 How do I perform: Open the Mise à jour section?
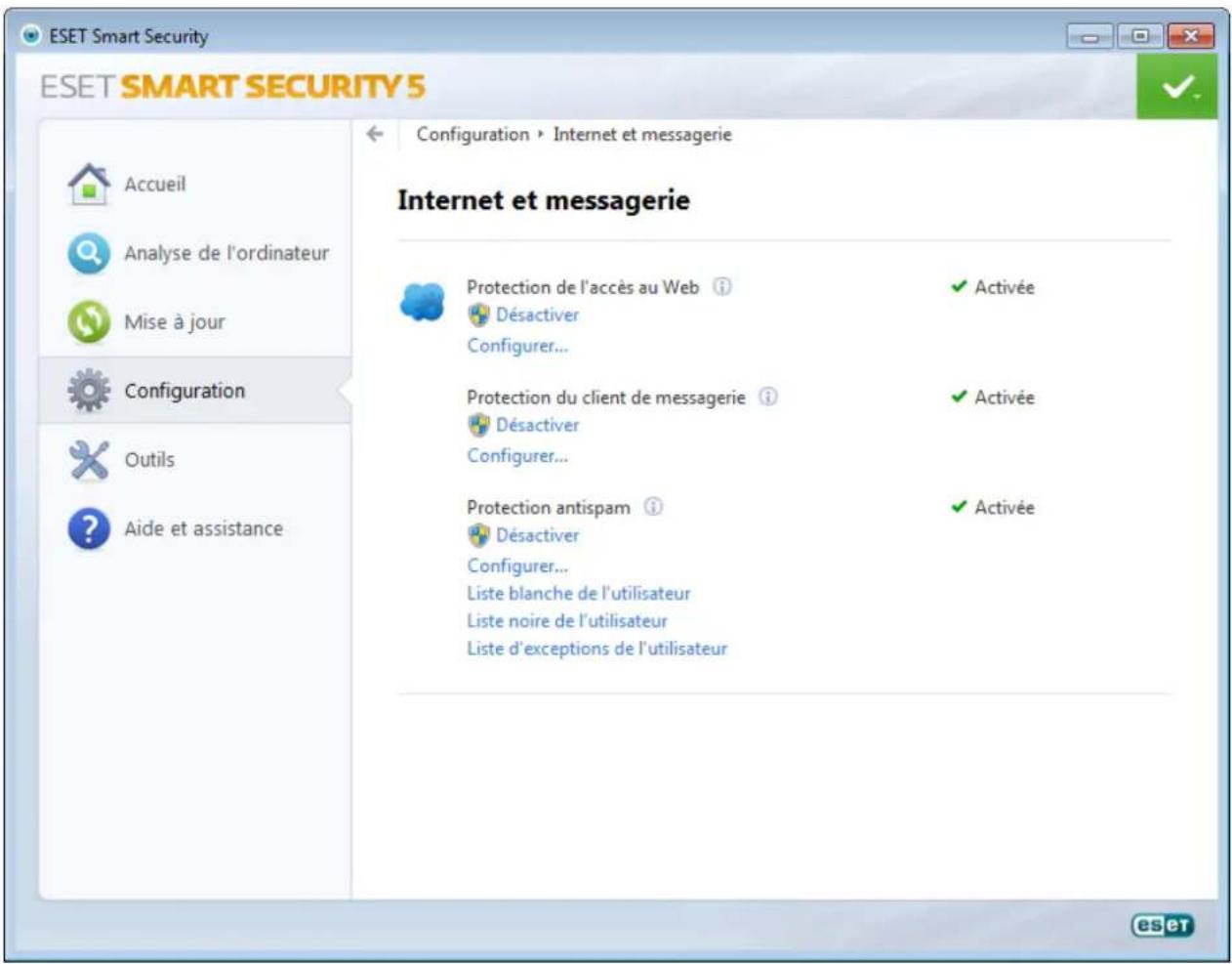175,322
